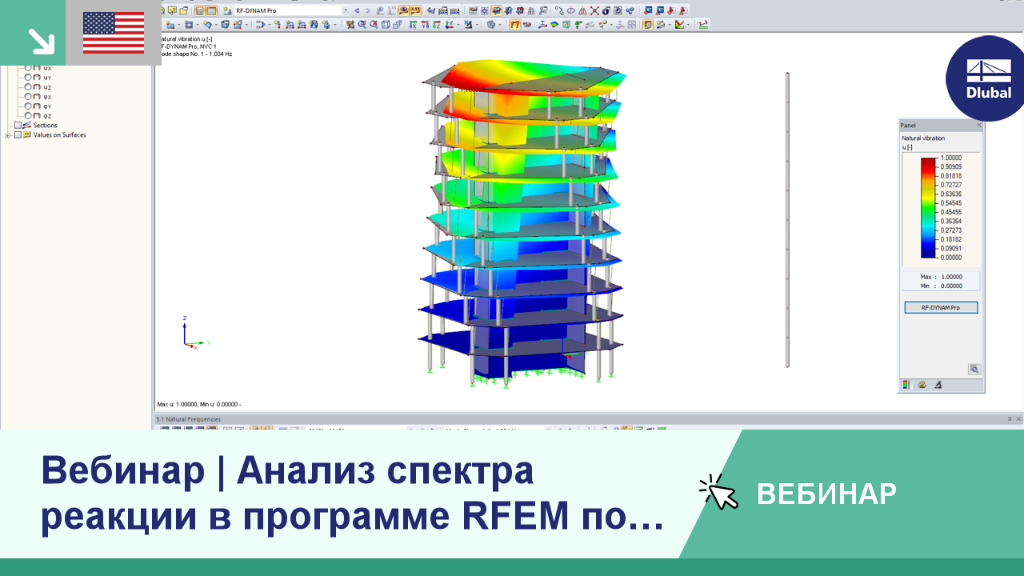
Task: Open the microscope filter tab icon
Action: 938,385
